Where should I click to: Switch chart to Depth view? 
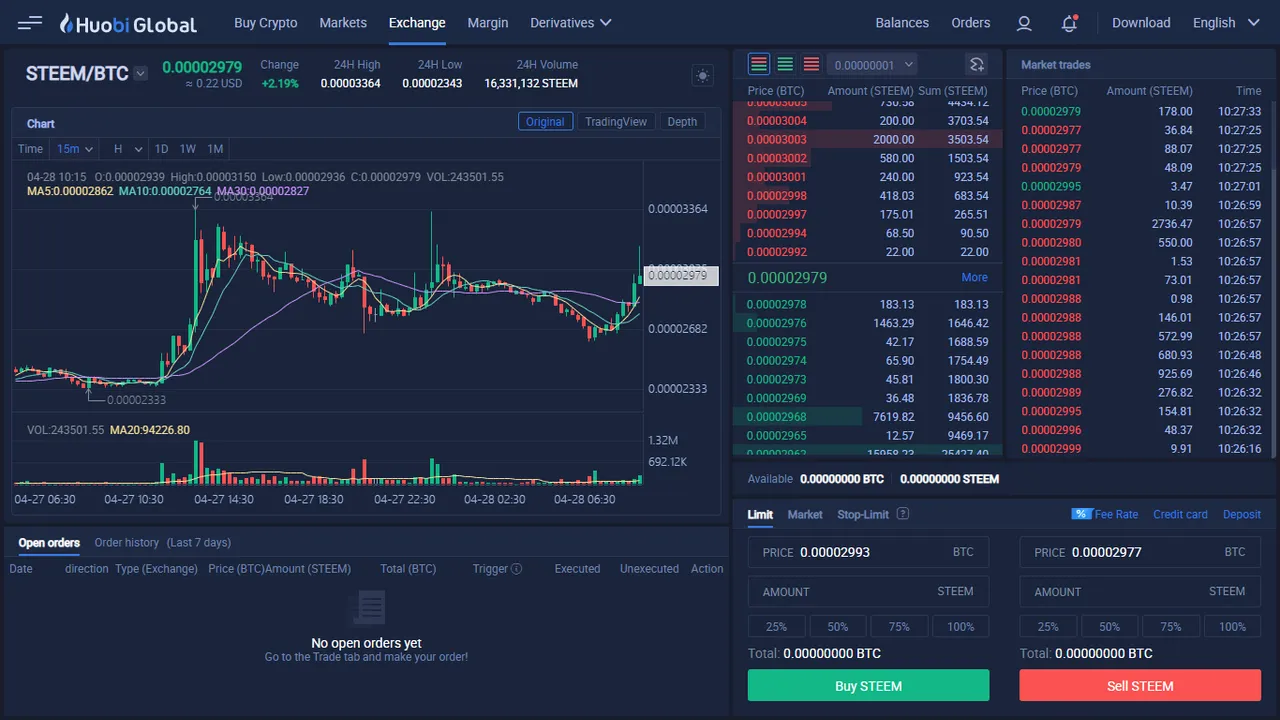pos(682,121)
